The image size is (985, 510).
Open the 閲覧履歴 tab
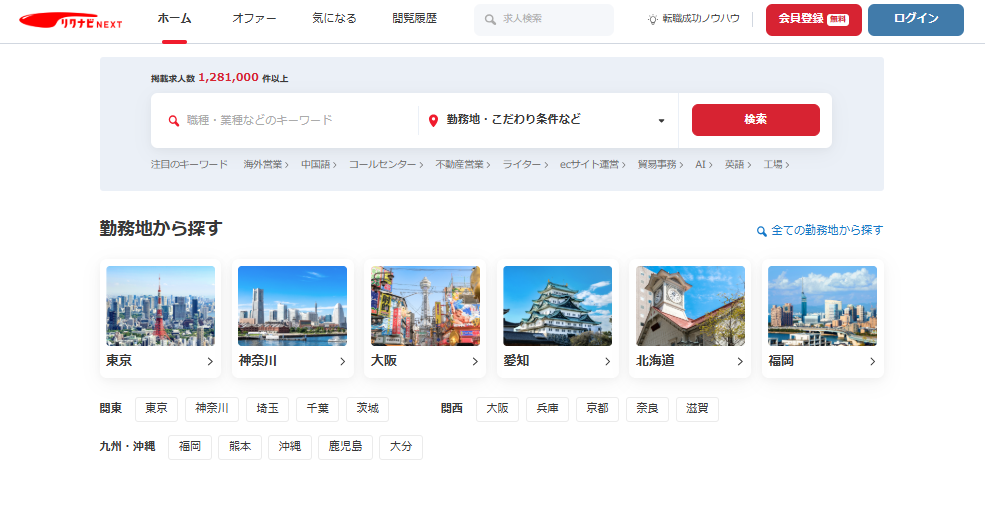[414, 19]
